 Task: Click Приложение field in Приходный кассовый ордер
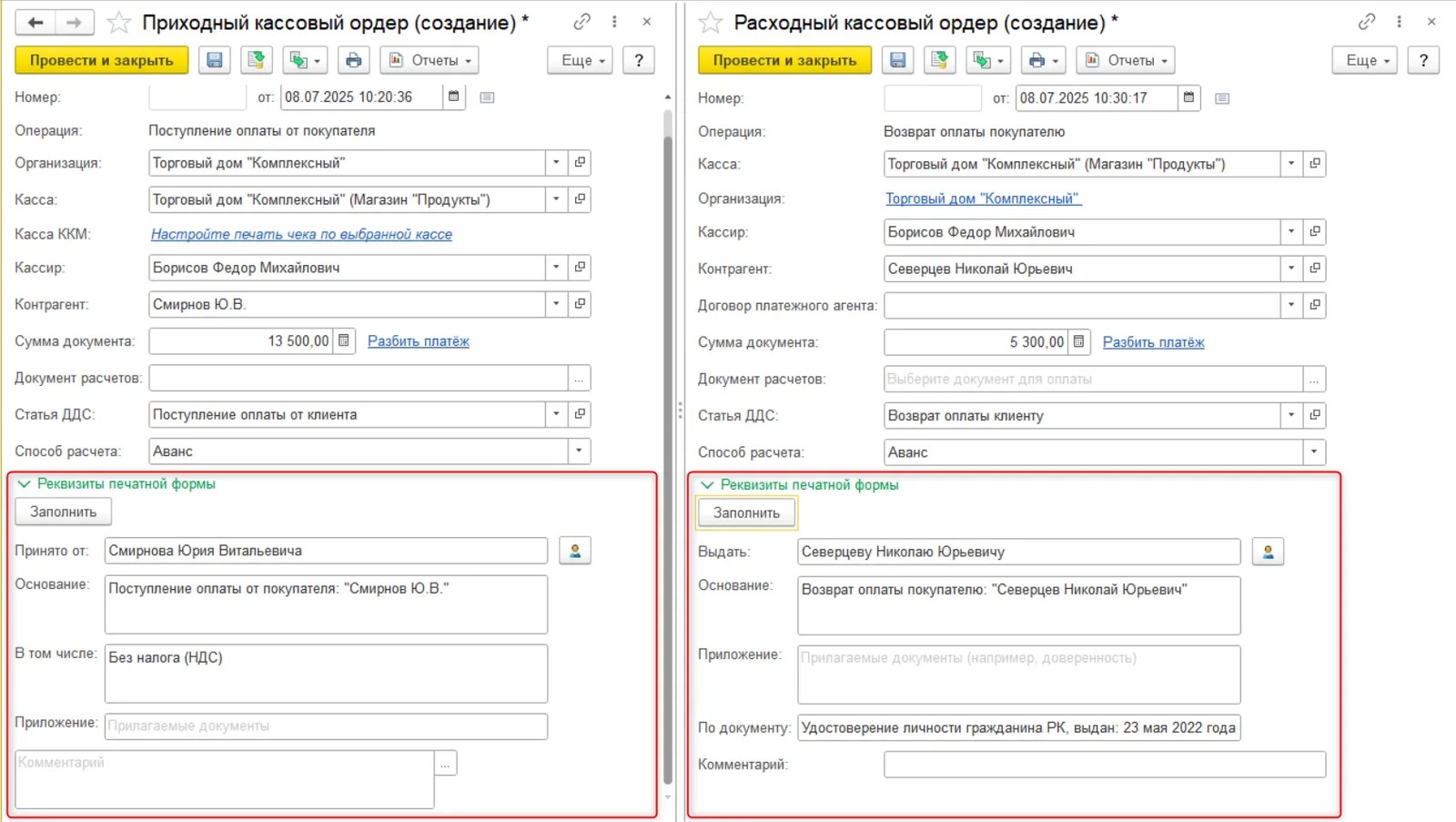click(x=326, y=726)
